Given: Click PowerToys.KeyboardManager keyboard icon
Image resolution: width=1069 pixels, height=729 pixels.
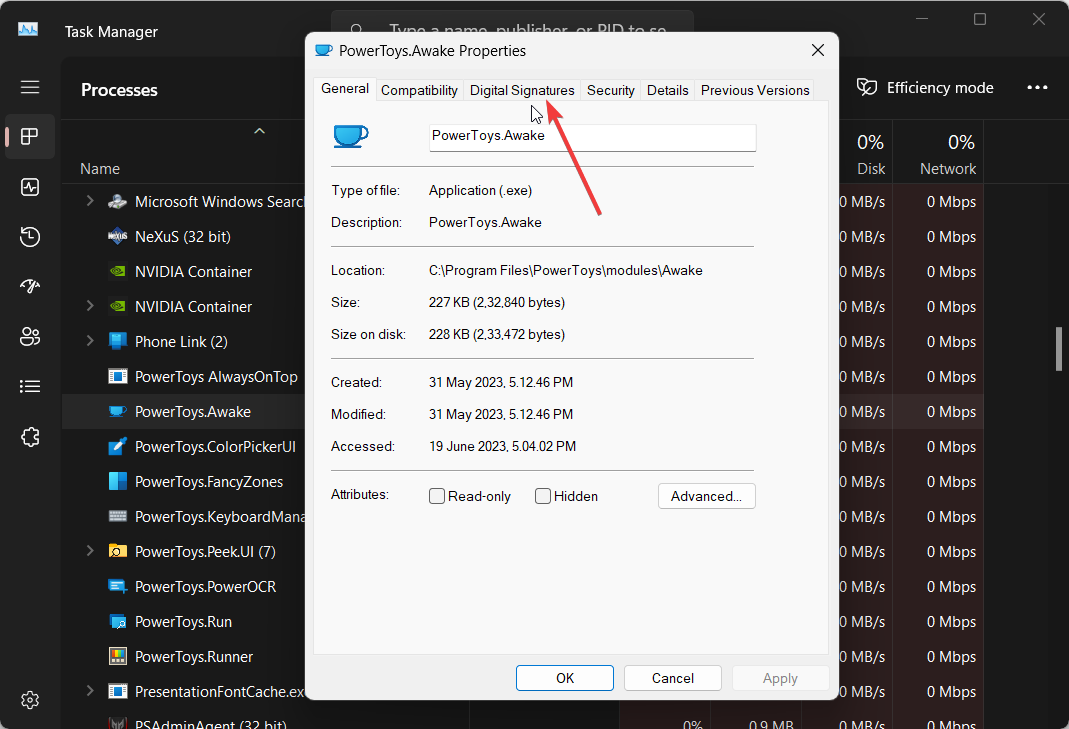Looking at the screenshot, I should pos(117,516).
